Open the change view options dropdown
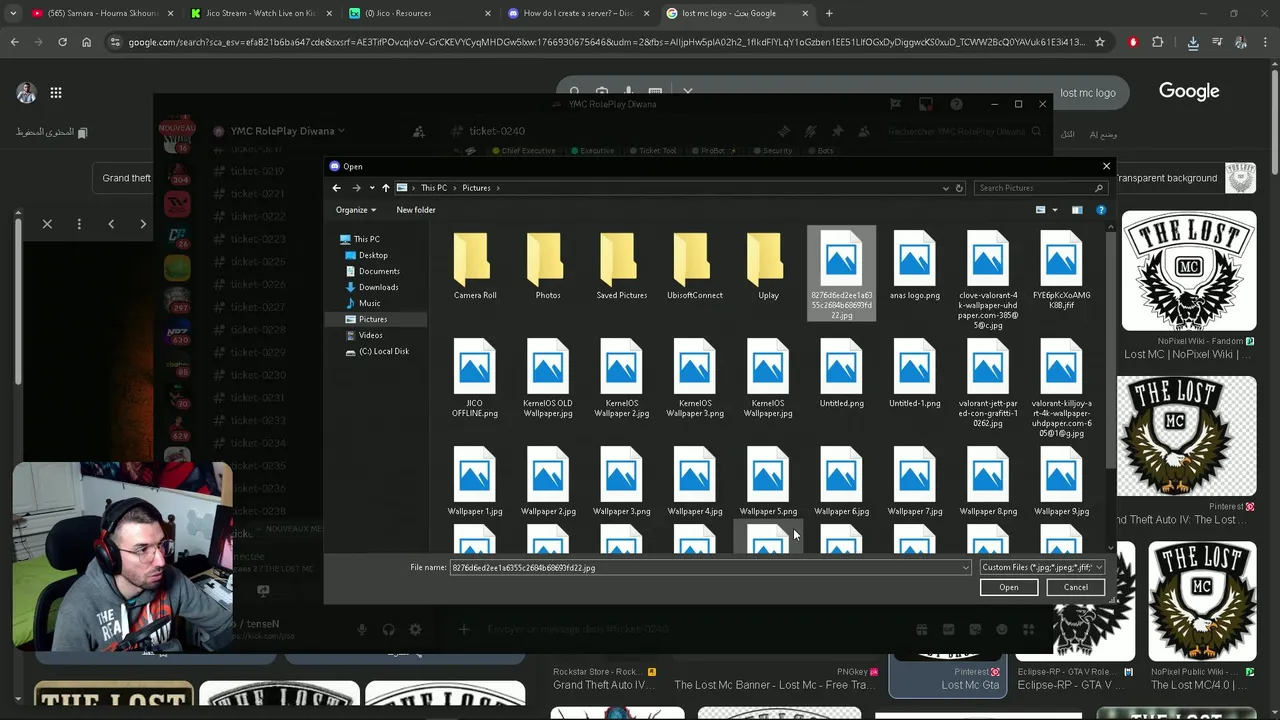 [1054, 210]
